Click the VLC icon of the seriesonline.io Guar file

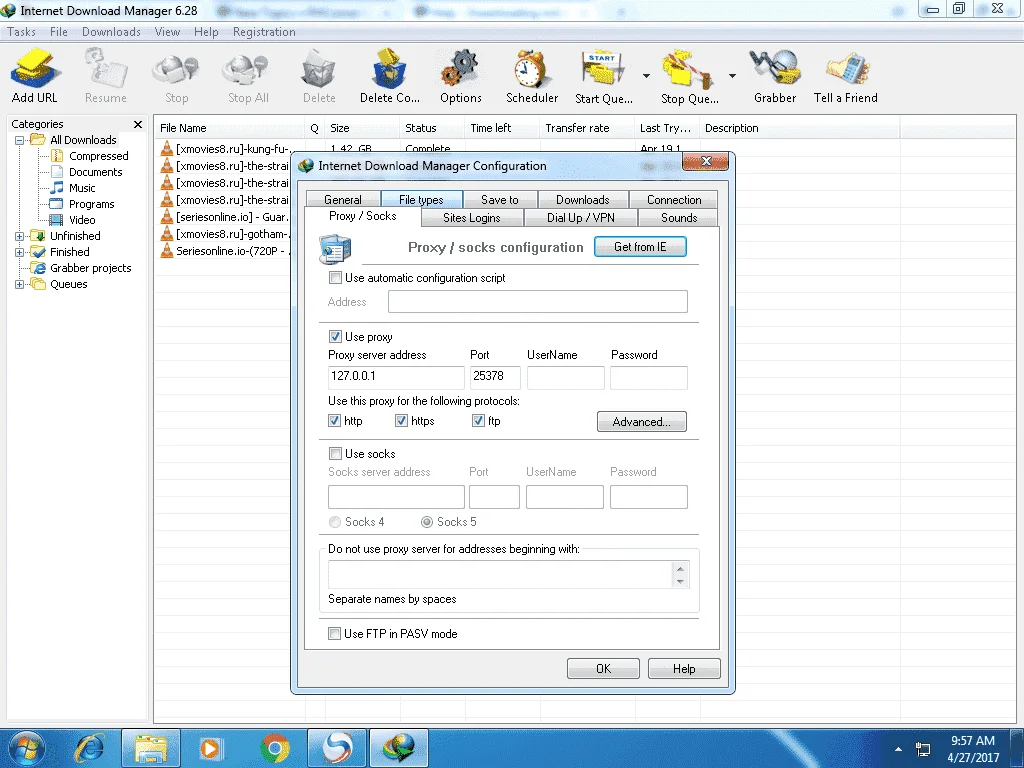(x=167, y=217)
